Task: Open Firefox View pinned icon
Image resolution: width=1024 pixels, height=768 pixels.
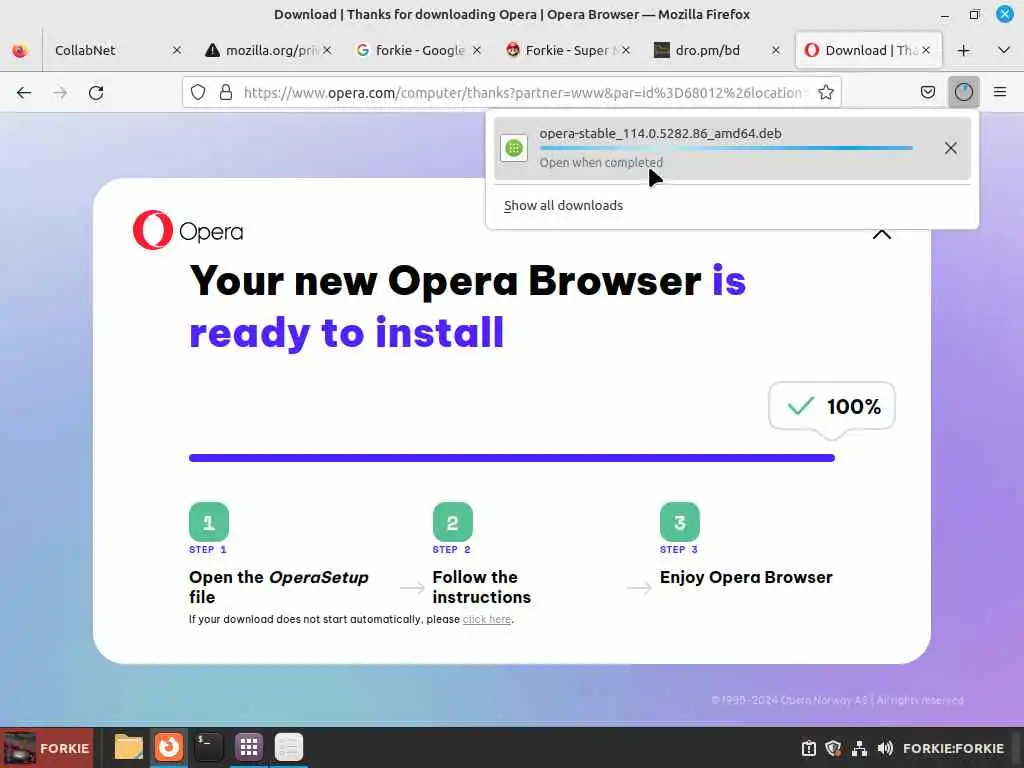Action: [x=20, y=50]
